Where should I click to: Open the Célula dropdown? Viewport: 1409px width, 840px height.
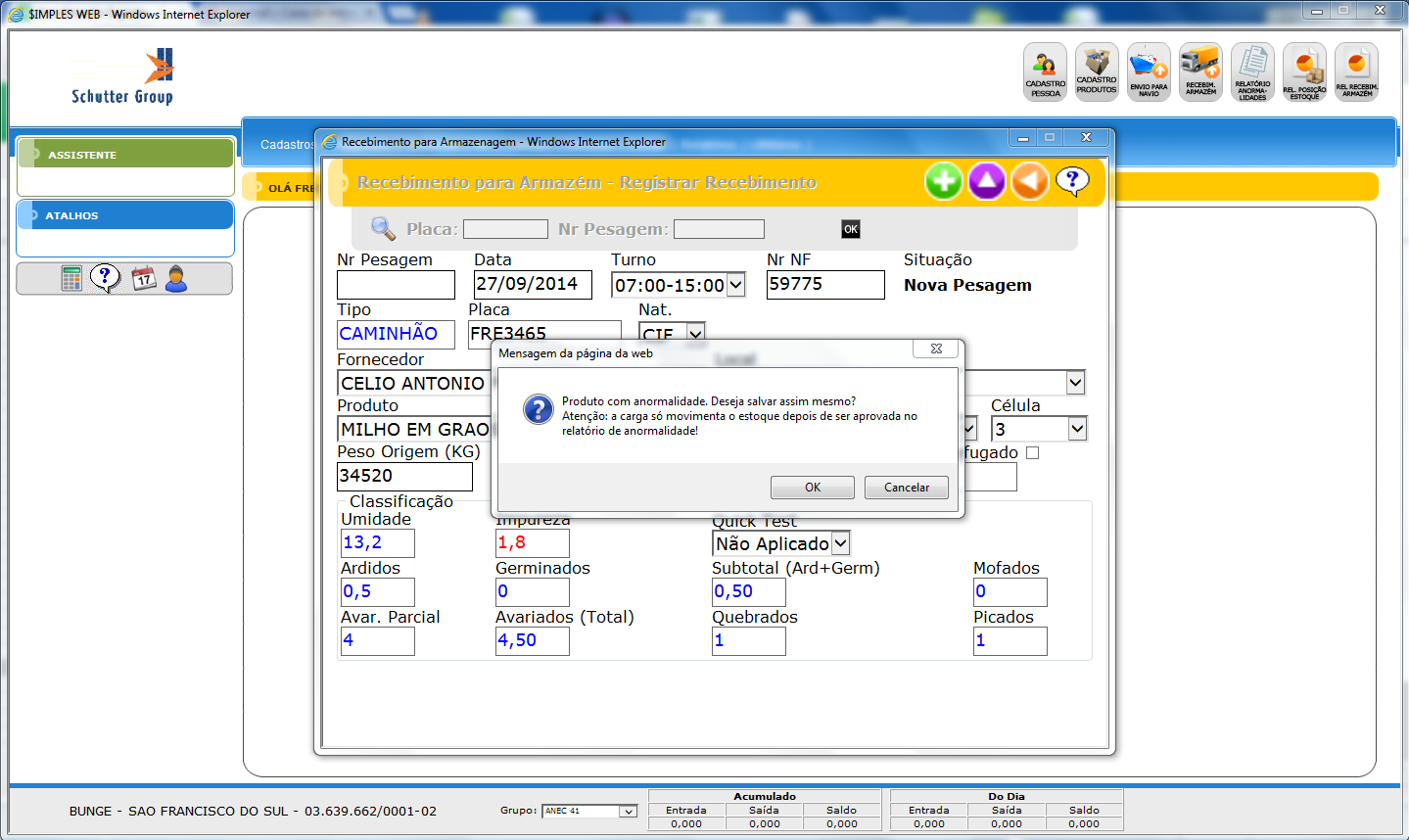click(1077, 429)
